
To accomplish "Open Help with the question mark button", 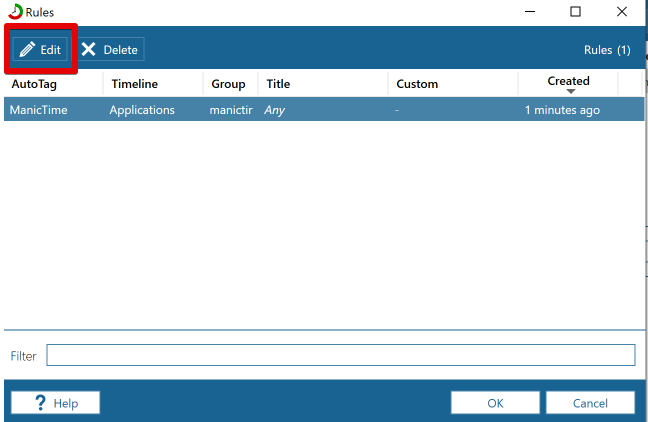I will pos(55,403).
